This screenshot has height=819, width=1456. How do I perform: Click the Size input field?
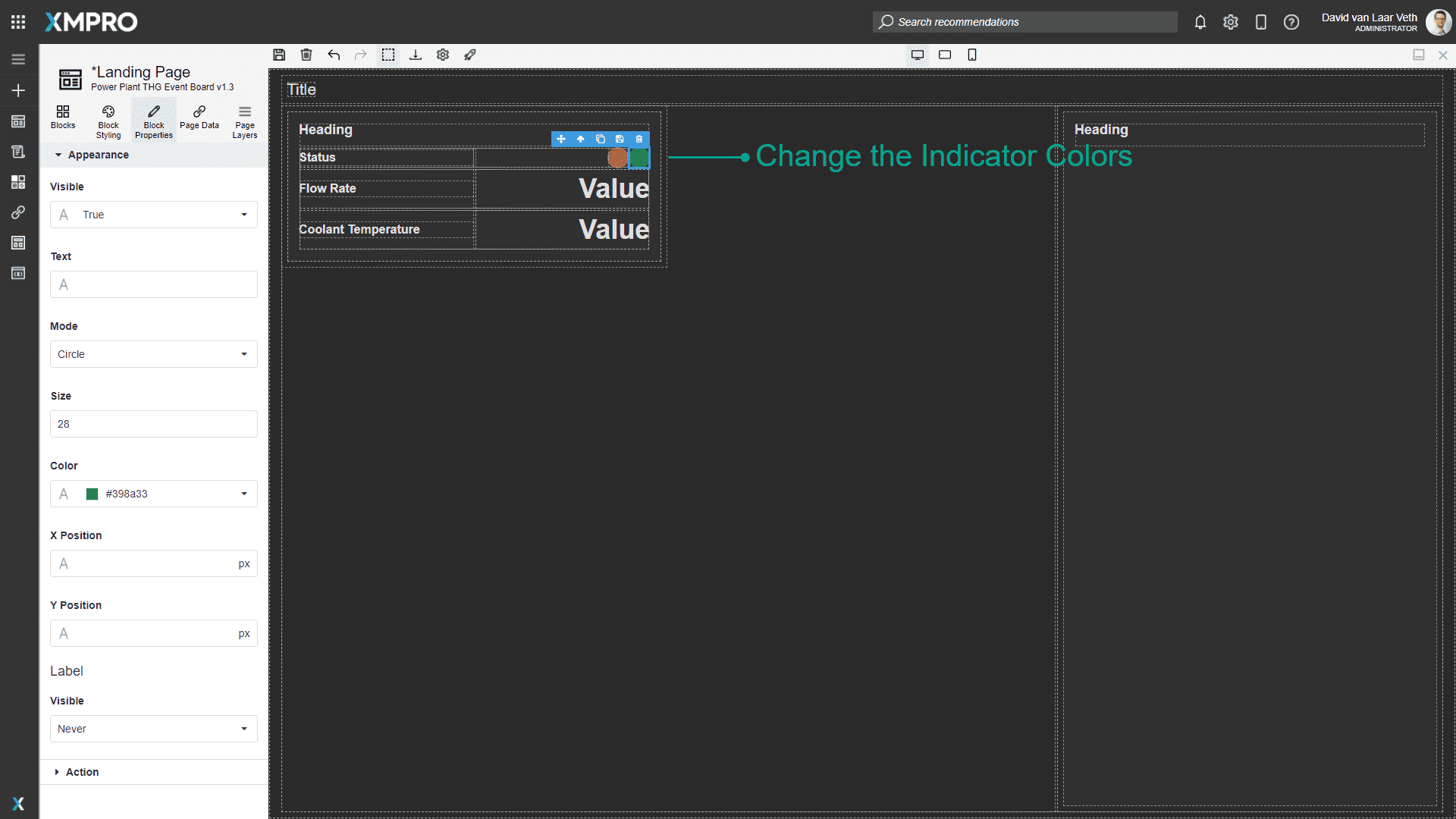click(x=153, y=424)
